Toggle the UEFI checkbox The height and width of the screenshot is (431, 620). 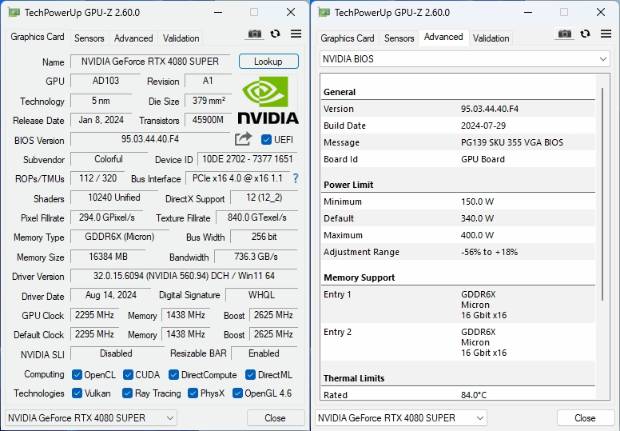point(266,140)
